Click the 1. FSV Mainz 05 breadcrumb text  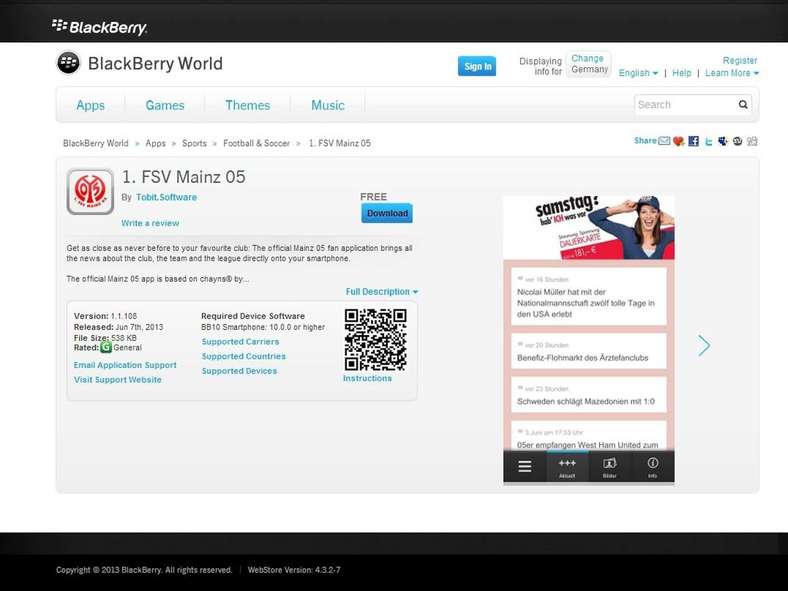click(339, 143)
